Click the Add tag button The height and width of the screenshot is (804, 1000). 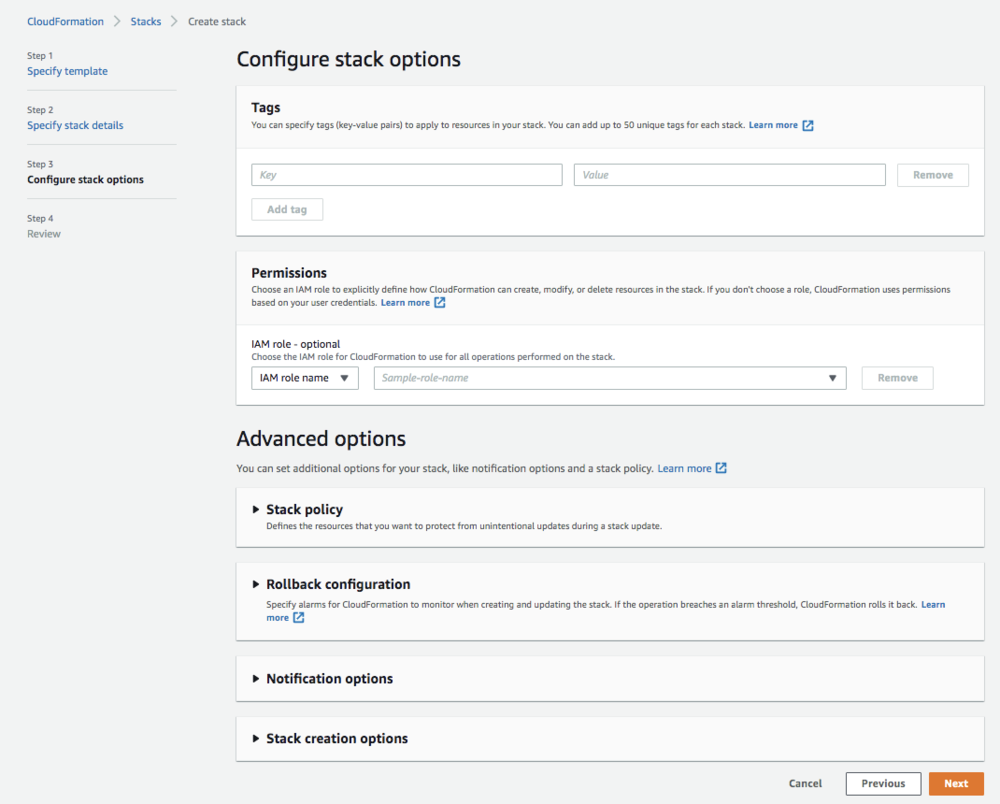(287, 209)
